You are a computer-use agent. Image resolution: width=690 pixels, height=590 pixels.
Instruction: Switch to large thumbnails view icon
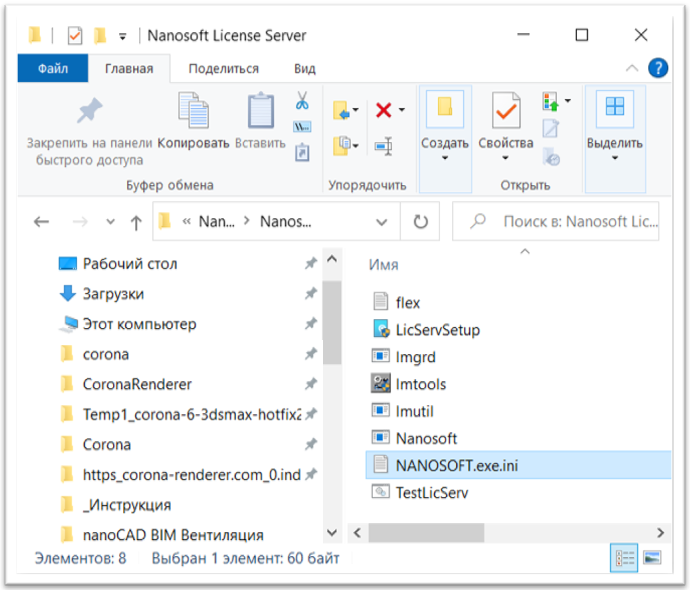pyautogui.click(x=652, y=558)
